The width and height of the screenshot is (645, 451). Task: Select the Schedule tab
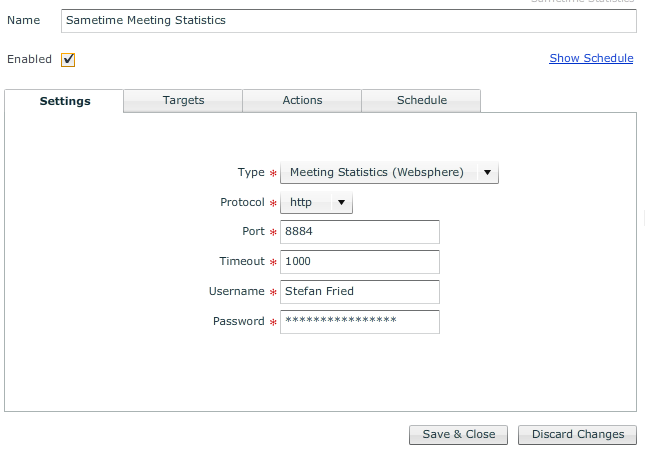pyautogui.click(x=421, y=100)
